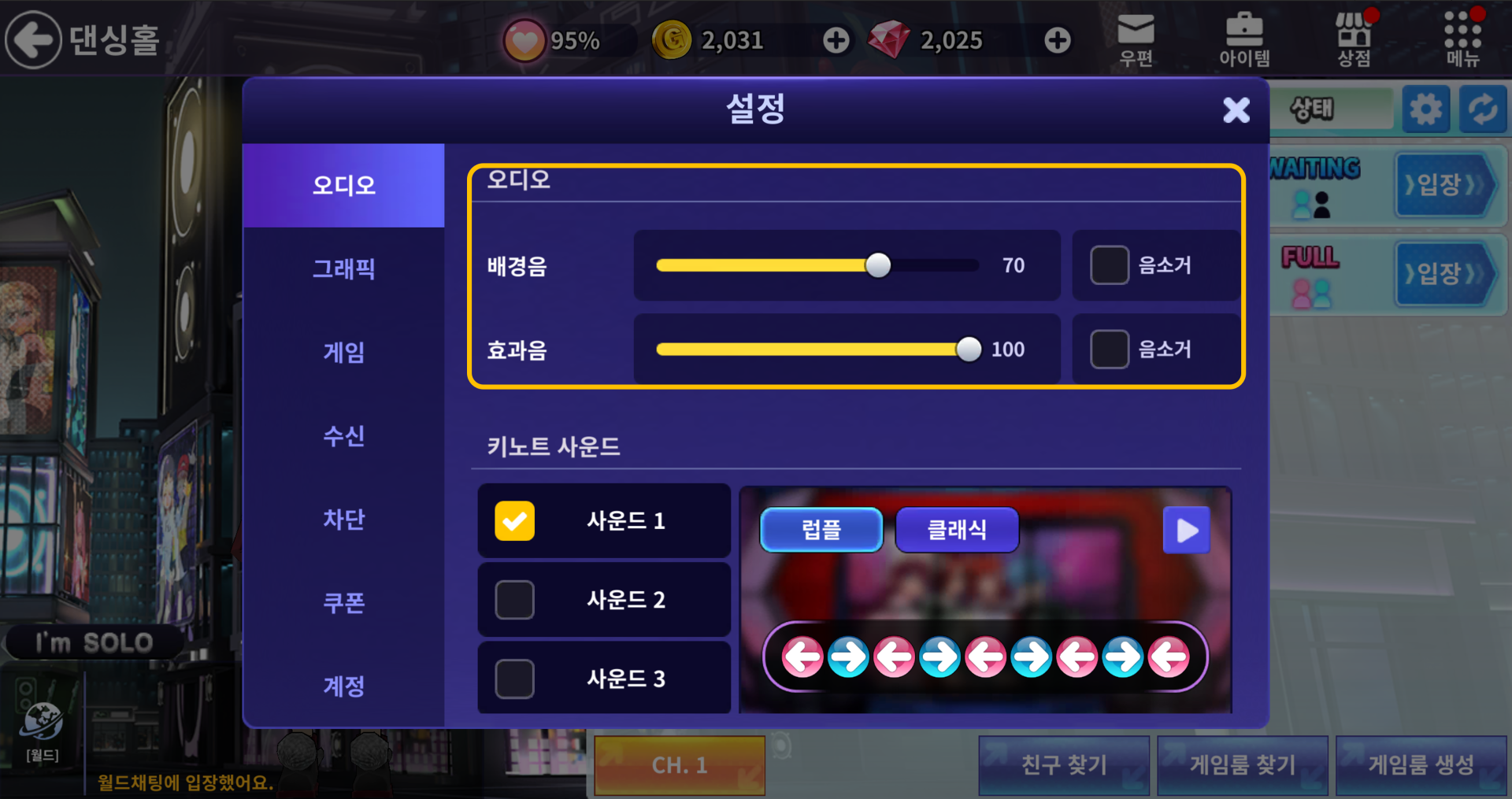
Task: Select the 쿠폰 coupon tab
Action: 343,603
